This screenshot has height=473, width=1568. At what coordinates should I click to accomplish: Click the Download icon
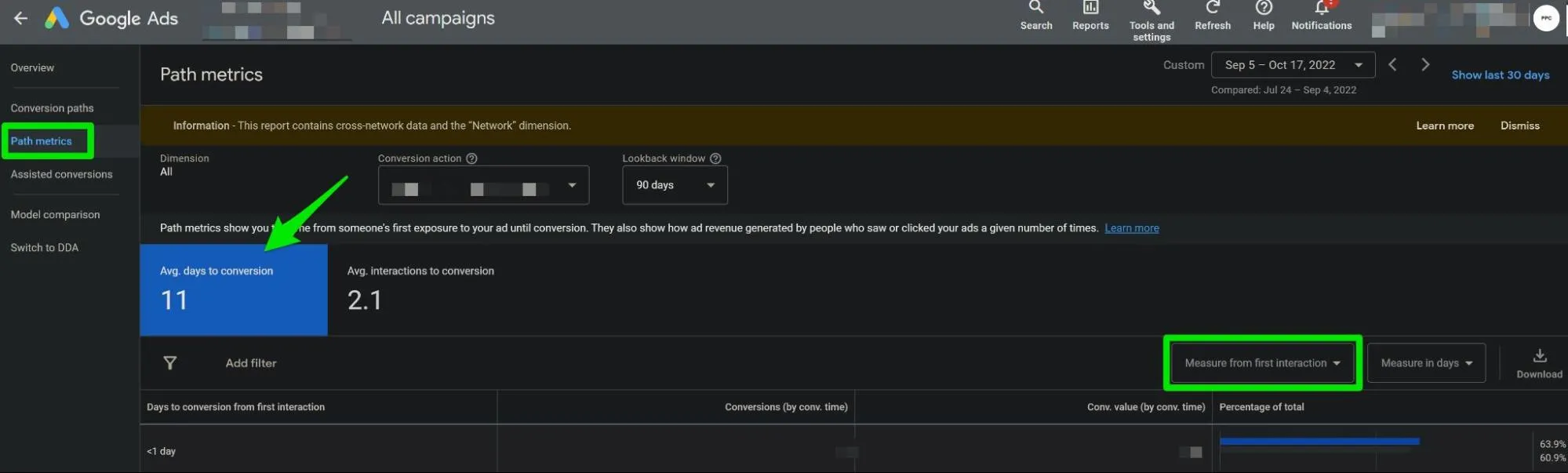click(x=1539, y=356)
